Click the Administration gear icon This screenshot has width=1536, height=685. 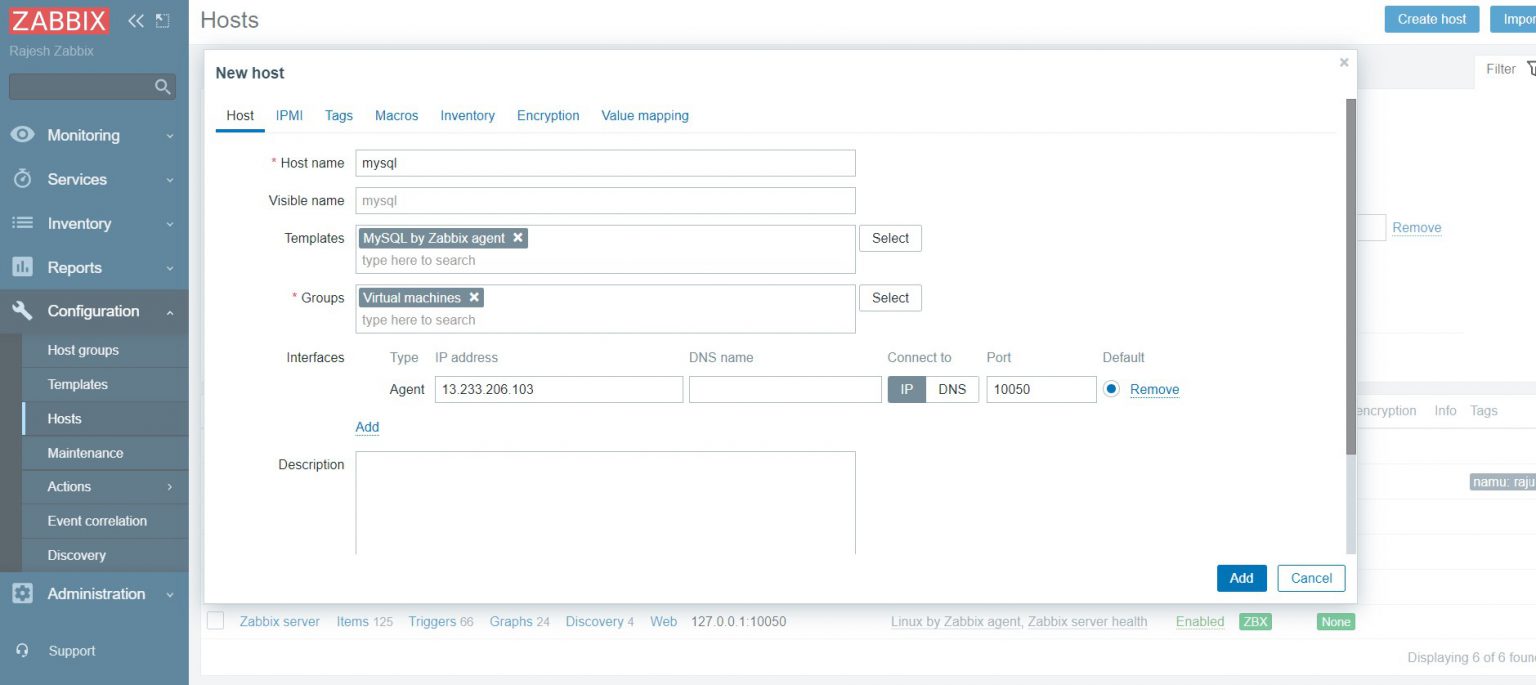pyautogui.click(x=22, y=594)
